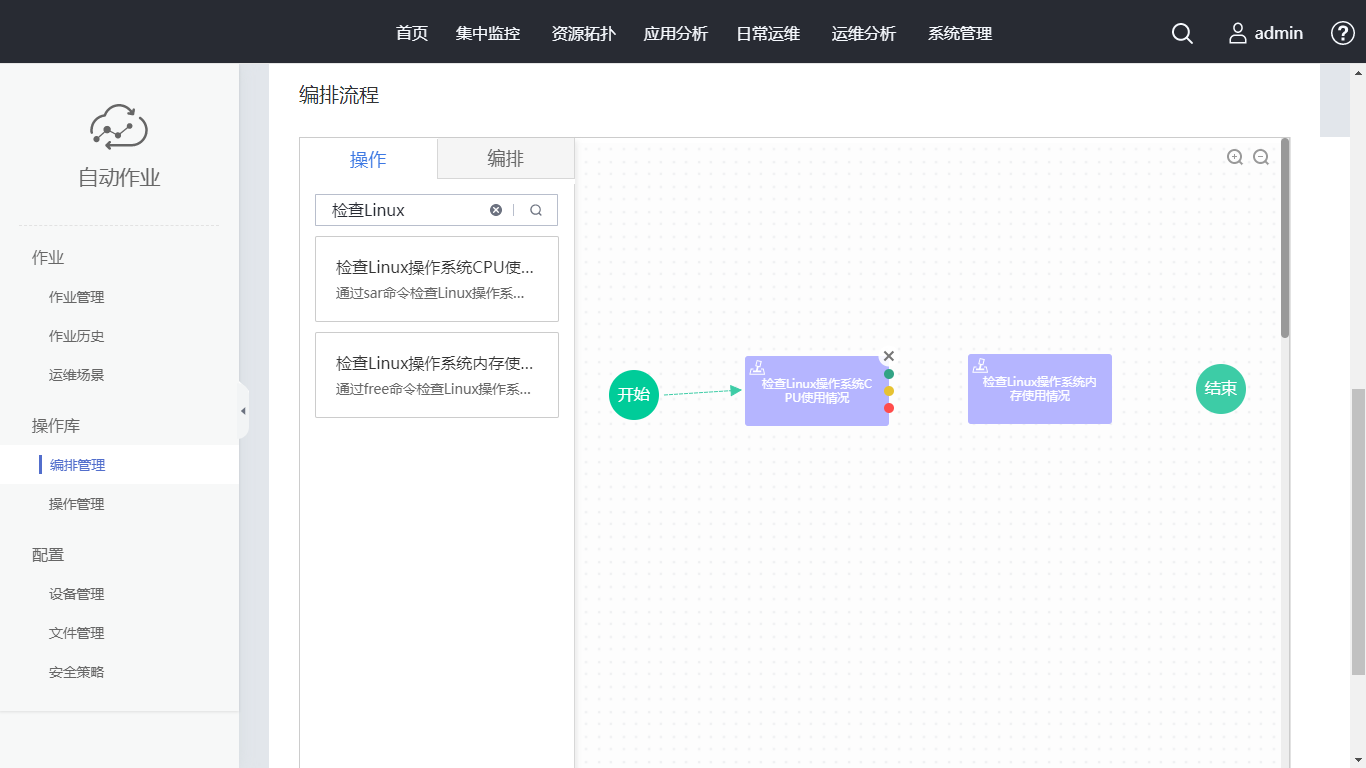Remove the CPU node with its X icon
Viewport: 1366px width, 768px height.
[x=889, y=356]
